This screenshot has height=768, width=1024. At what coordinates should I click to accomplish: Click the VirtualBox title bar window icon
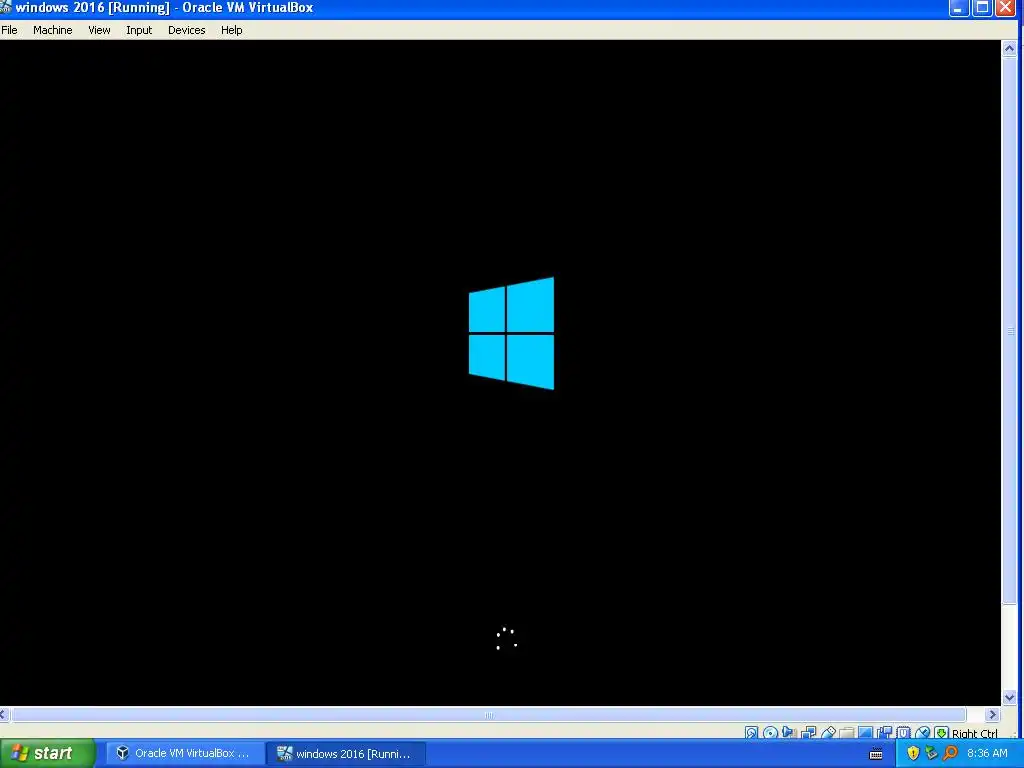pyautogui.click(x=5, y=7)
